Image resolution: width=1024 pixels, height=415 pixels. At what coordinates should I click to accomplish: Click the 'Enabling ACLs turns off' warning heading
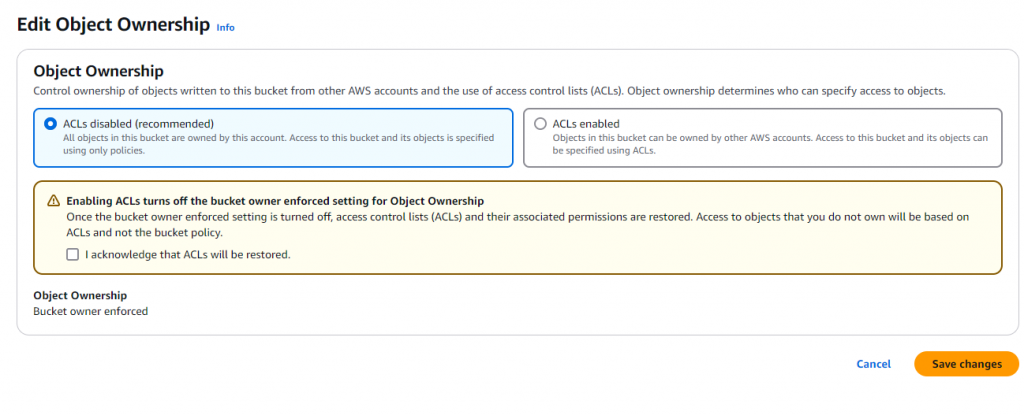(x=275, y=201)
